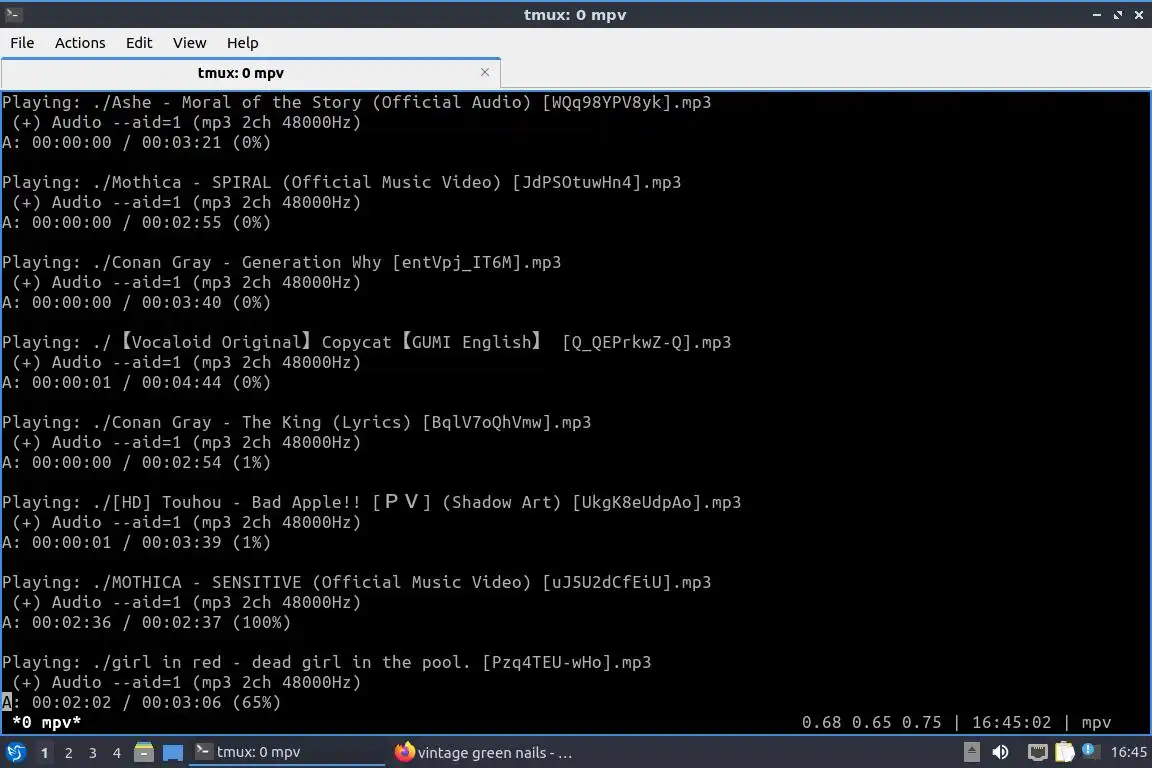The width and height of the screenshot is (1152, 768).
Task: Click the Ashe - Moral of the Story line
Action: pyautogui.click(x=356, y=102)
